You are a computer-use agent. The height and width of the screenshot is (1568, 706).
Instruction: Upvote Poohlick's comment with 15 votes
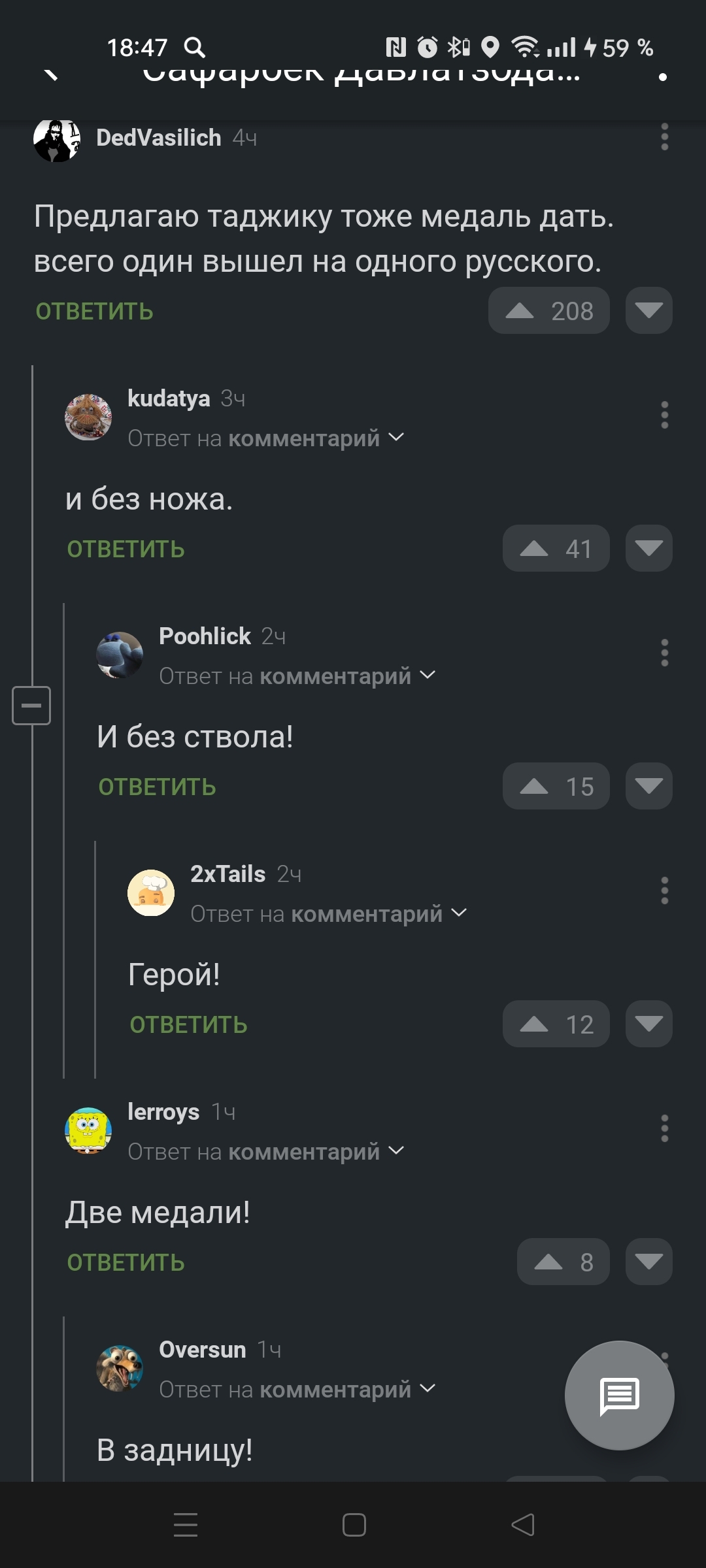click(x=535, y=787)
